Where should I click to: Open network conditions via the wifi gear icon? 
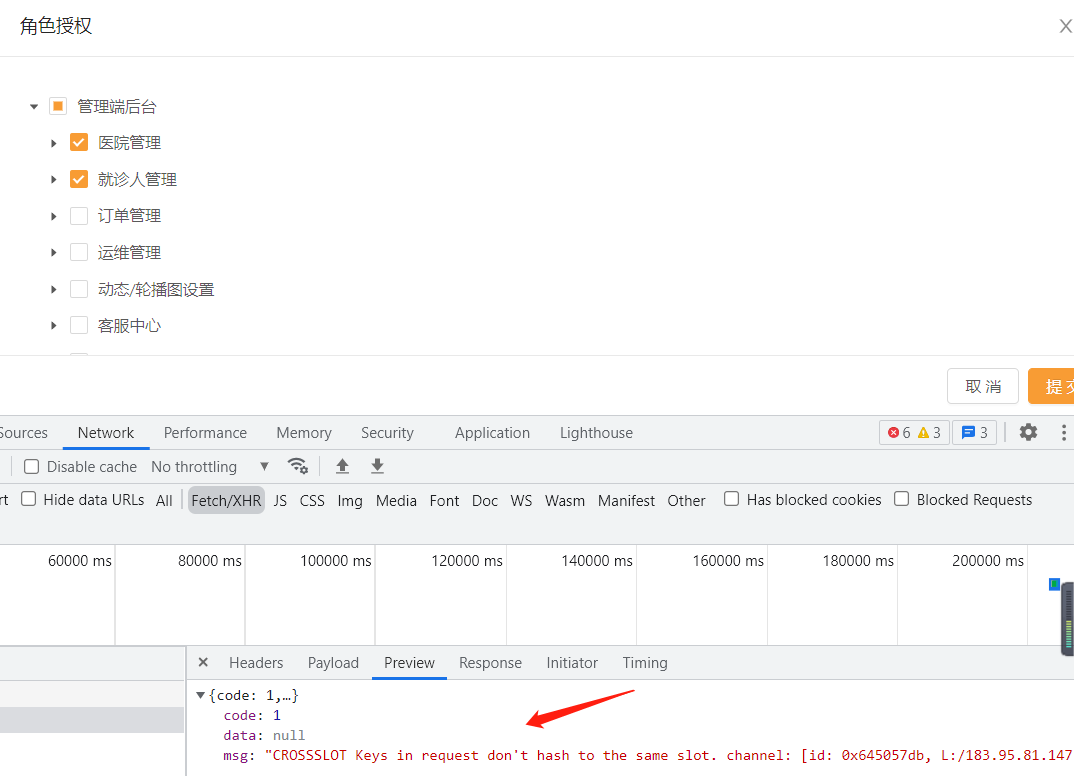[x=298, y=466]
